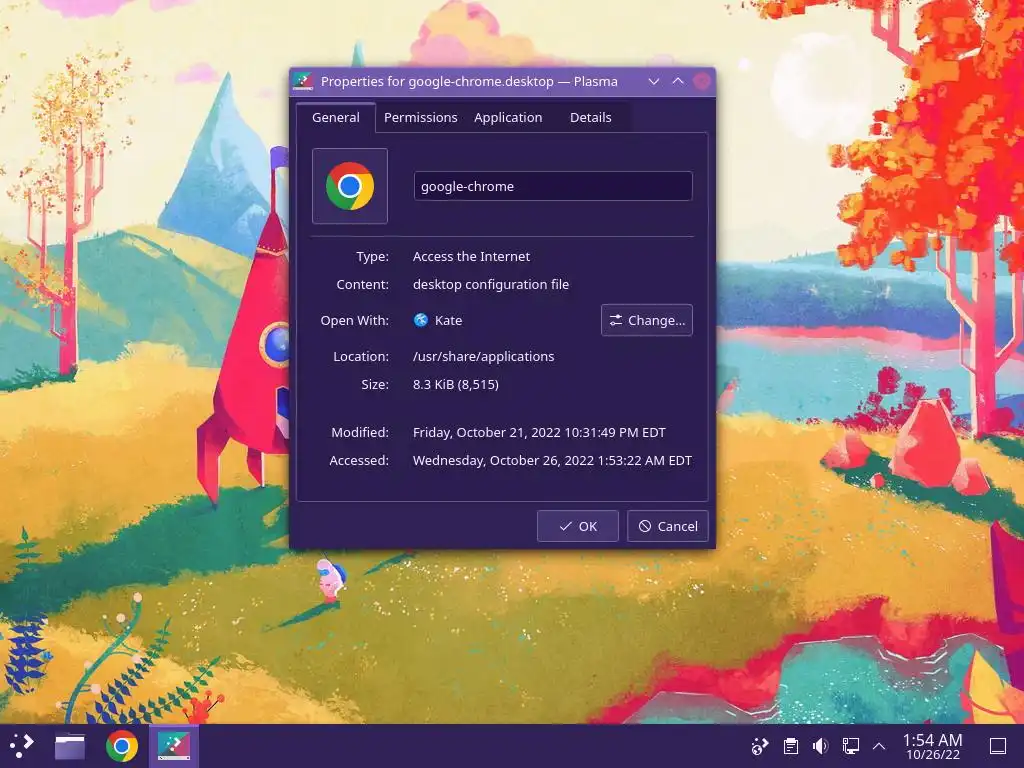Click the Kate application icon
The width and height of the screenshot is (1024, 768).
421,320
